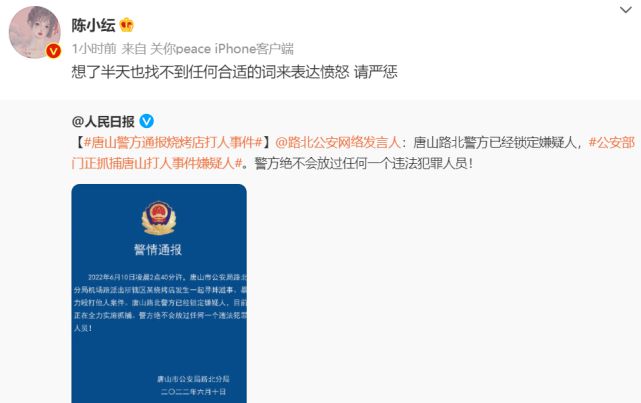Enlarge the blue 警情通报 image

159,293
